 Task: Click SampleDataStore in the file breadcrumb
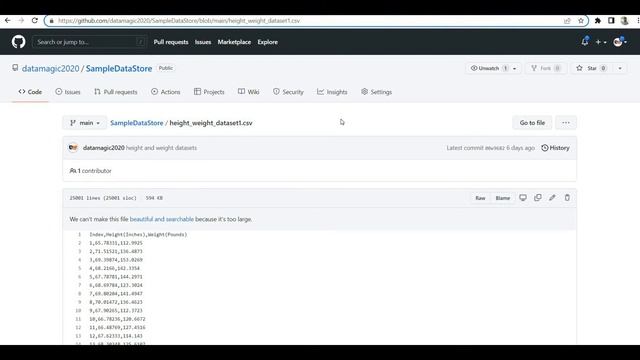[x=137, y=123]
